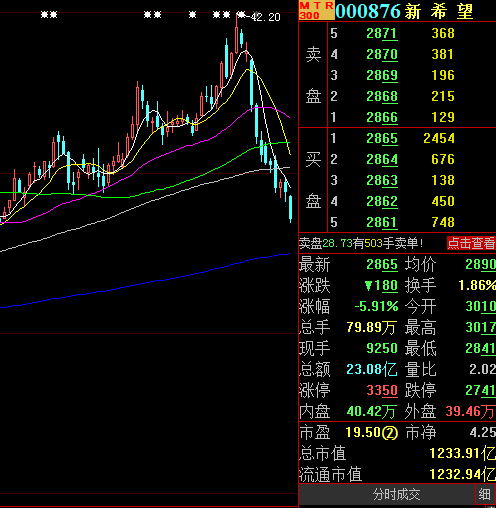Screen dimensions: 496x508
Task: Click the stock code 000876 title
Action: point(368,11)
